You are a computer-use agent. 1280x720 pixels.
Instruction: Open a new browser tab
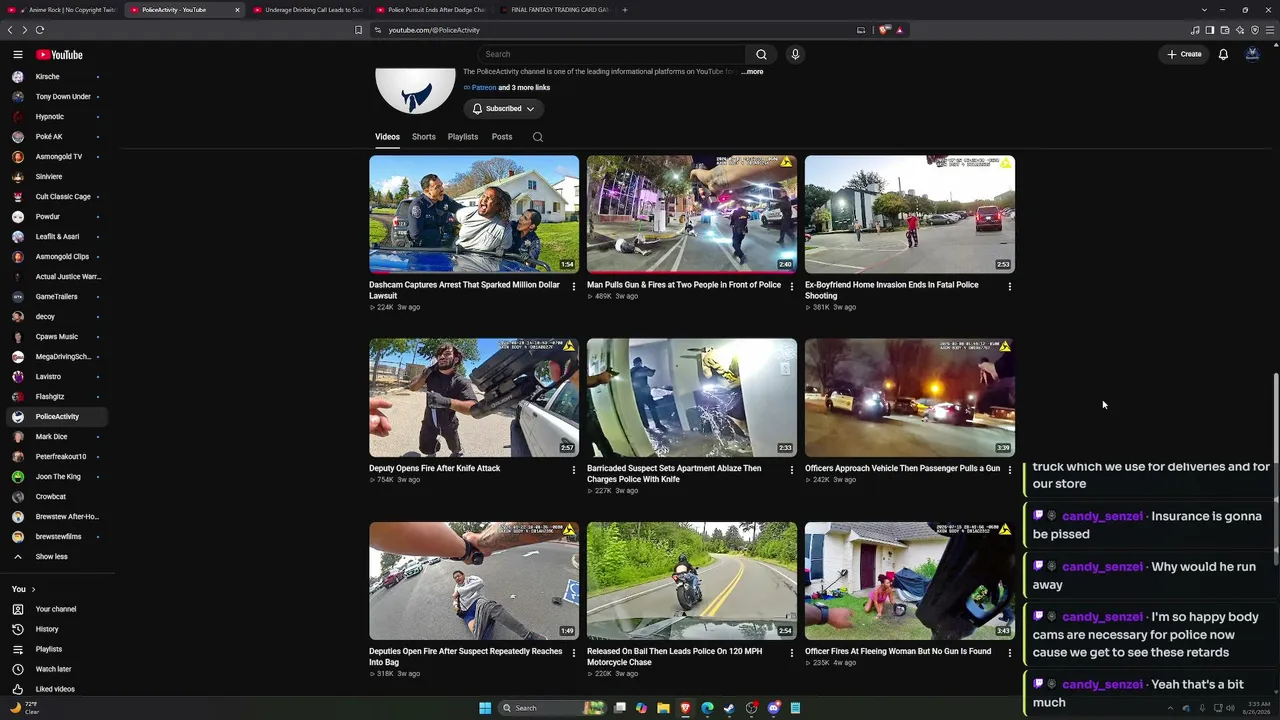(625, 10)
